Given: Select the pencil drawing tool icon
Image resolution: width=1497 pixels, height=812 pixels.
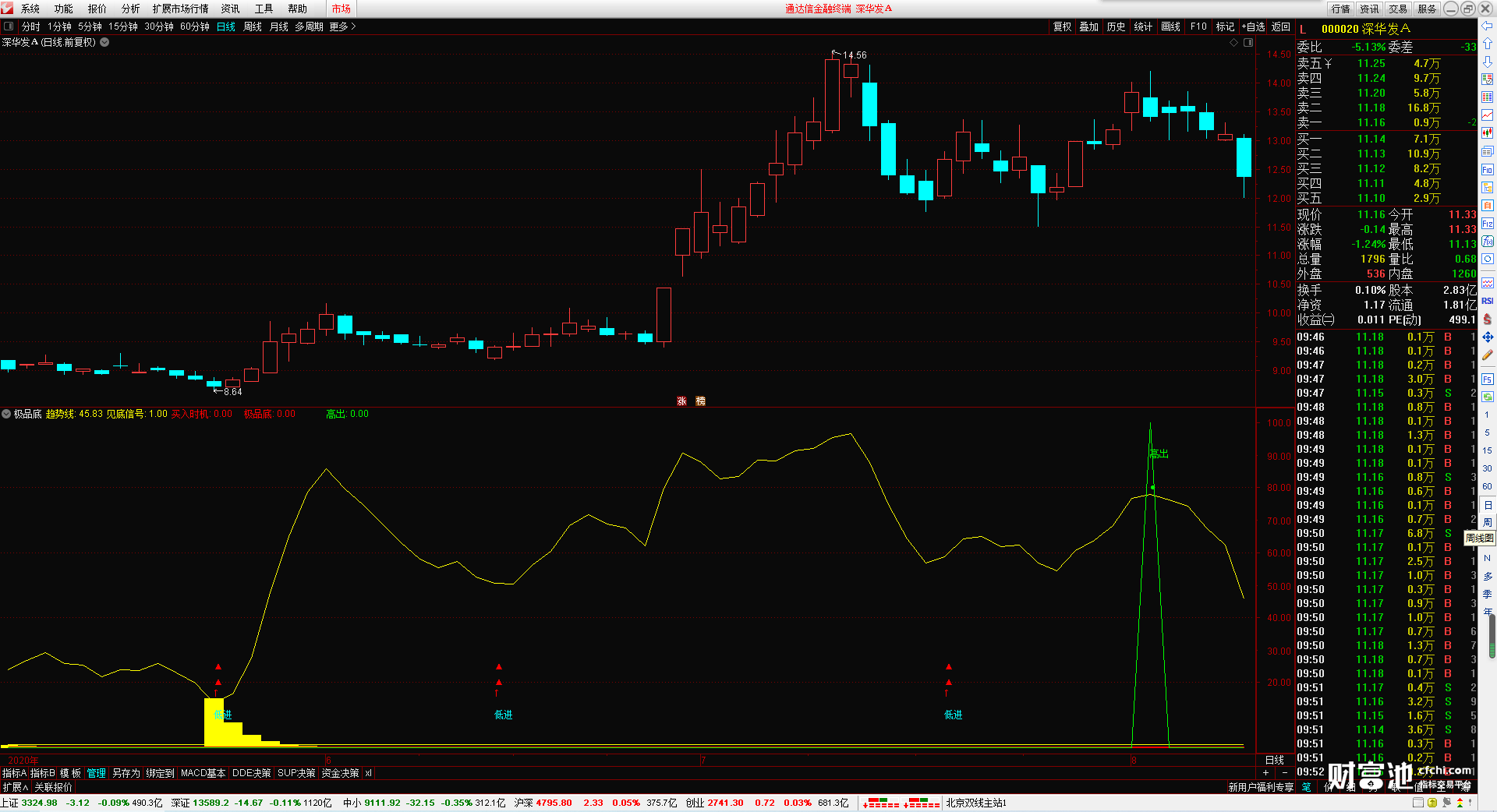Looking at the screenshot, I should point(1487,355).
